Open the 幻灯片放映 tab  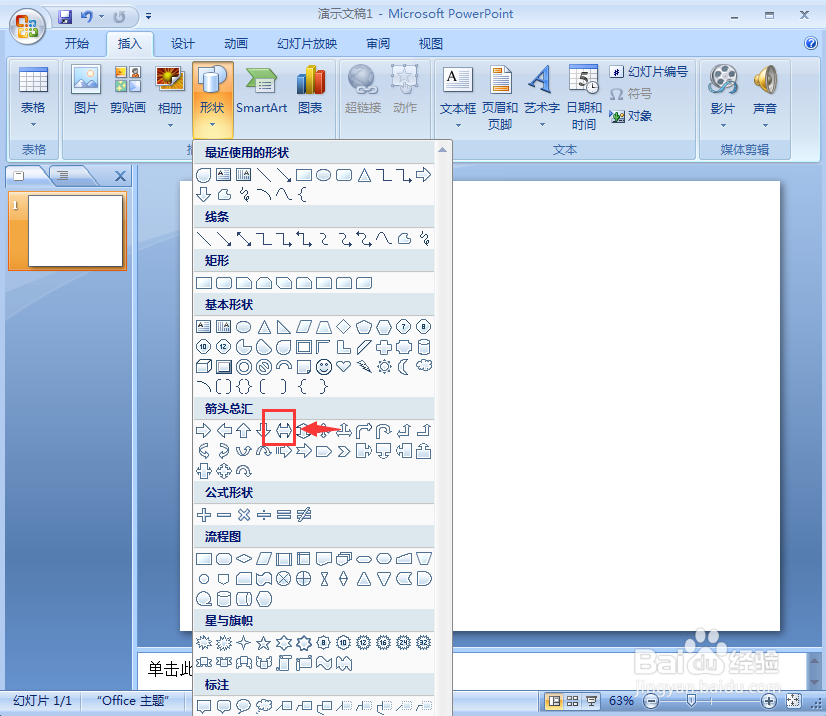point(307,44)
